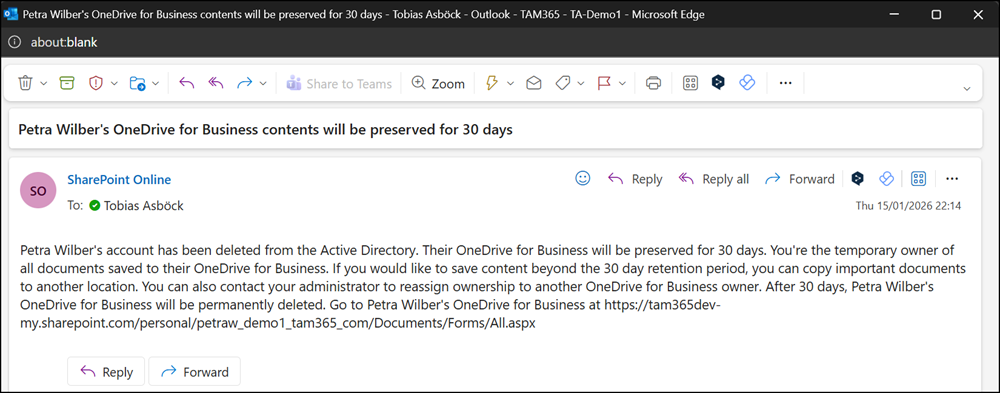Click the timestamp Thu 15/01/2026 22:14

point(908,206)
